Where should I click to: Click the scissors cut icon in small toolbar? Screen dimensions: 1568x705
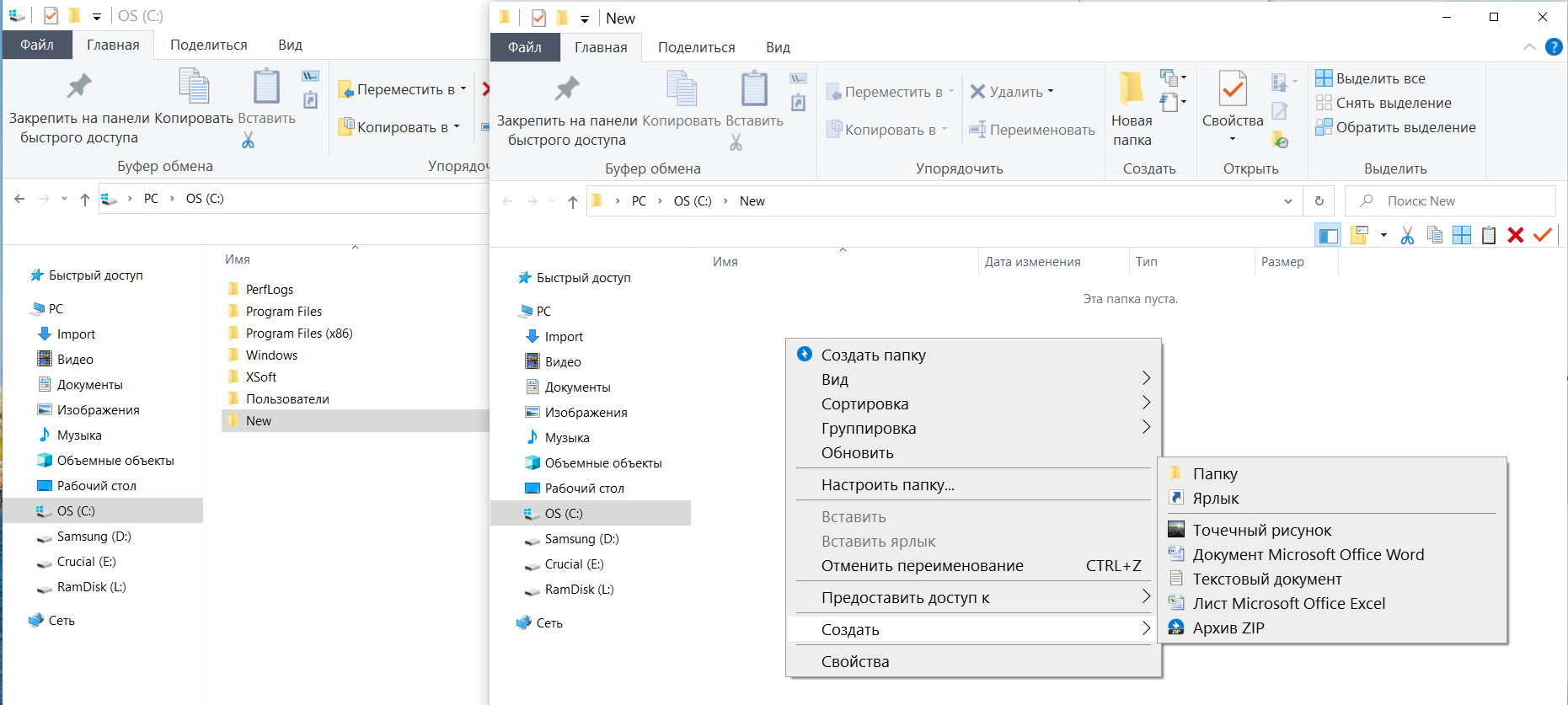coord(1407,236)
